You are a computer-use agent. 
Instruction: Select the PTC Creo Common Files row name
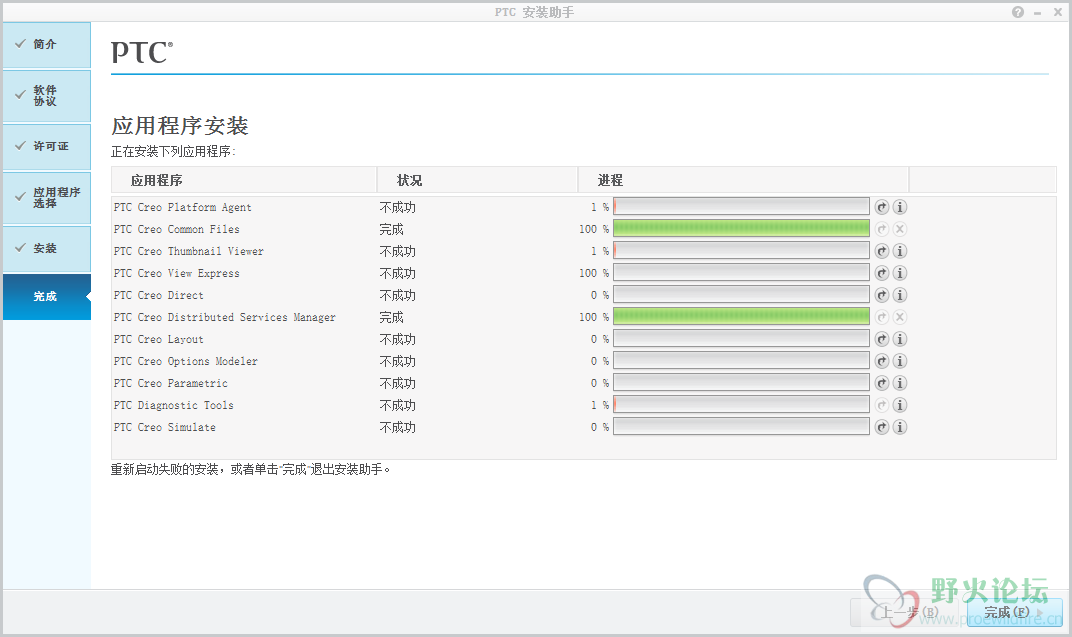pyautogui.click(x=176, y=229)
